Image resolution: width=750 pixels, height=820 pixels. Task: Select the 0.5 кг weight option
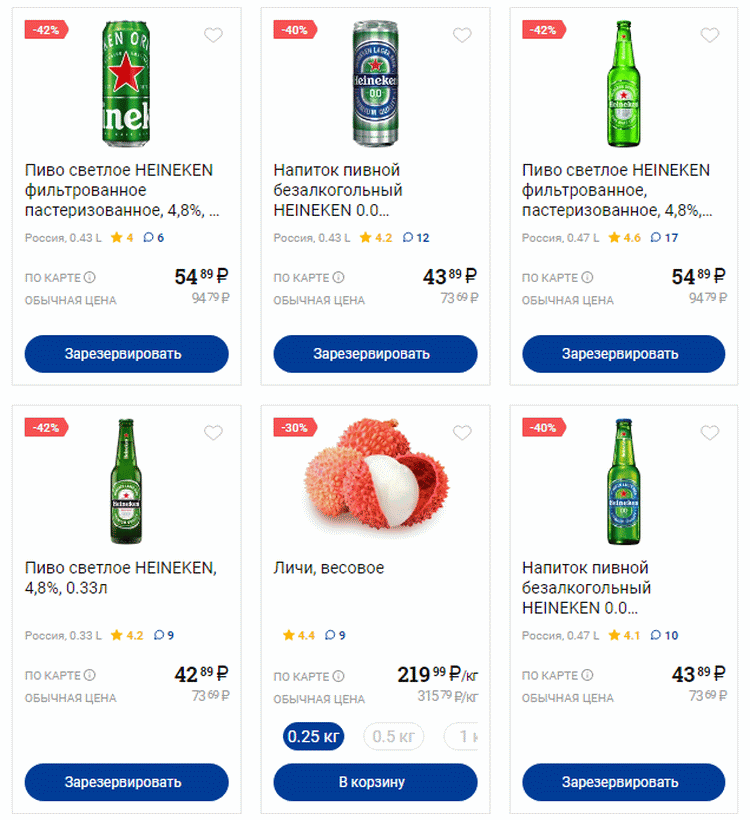393,737
